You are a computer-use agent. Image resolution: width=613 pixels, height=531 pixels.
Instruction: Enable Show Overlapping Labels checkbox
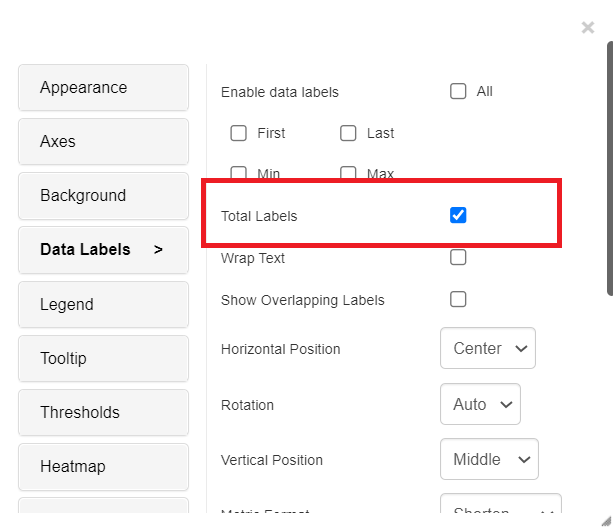458,299
